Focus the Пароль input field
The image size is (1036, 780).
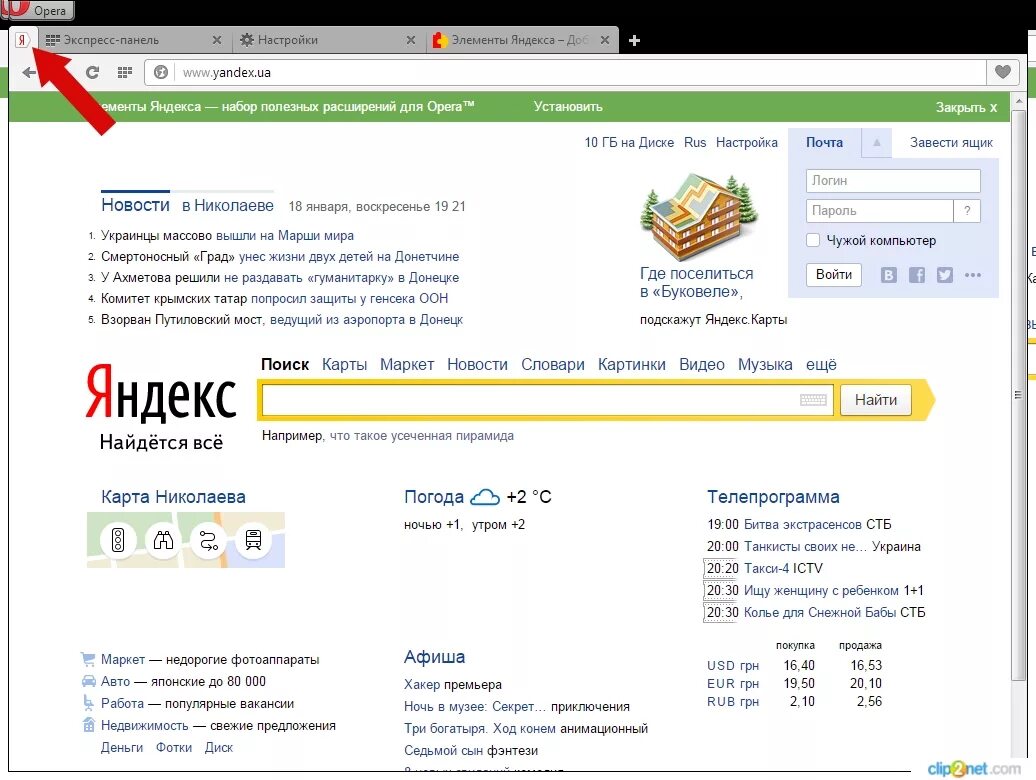[879, 211]
